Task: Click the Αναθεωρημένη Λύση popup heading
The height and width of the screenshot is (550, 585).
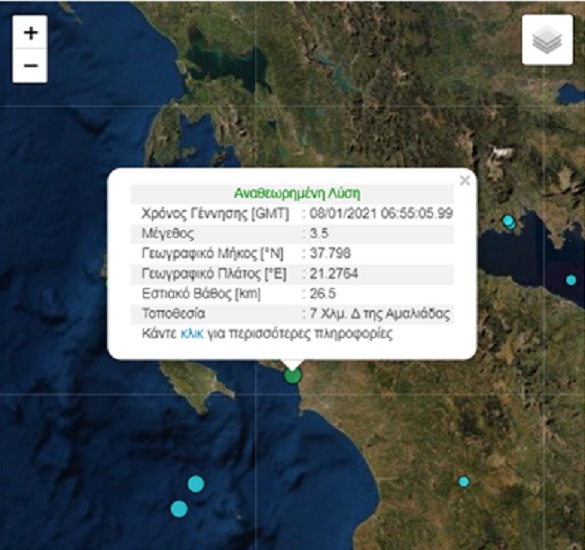Action: [x=297, y=193]
